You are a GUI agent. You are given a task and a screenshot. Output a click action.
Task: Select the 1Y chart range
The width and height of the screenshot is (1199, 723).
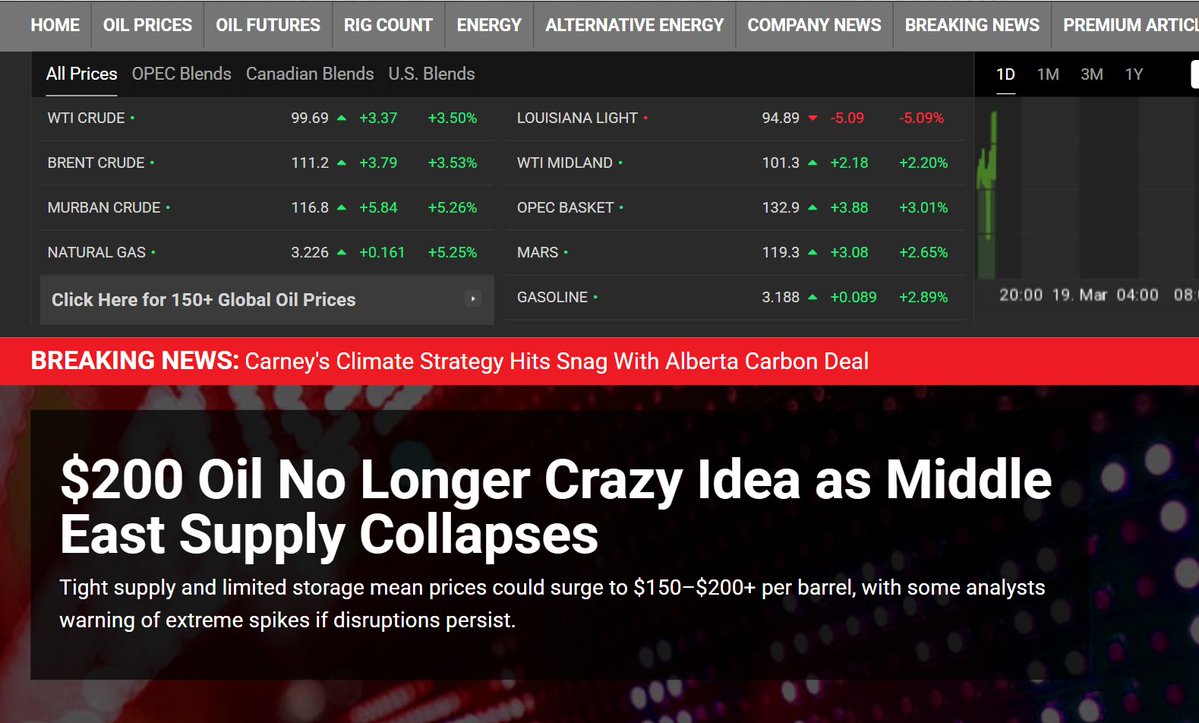(x=1133, y=75)
